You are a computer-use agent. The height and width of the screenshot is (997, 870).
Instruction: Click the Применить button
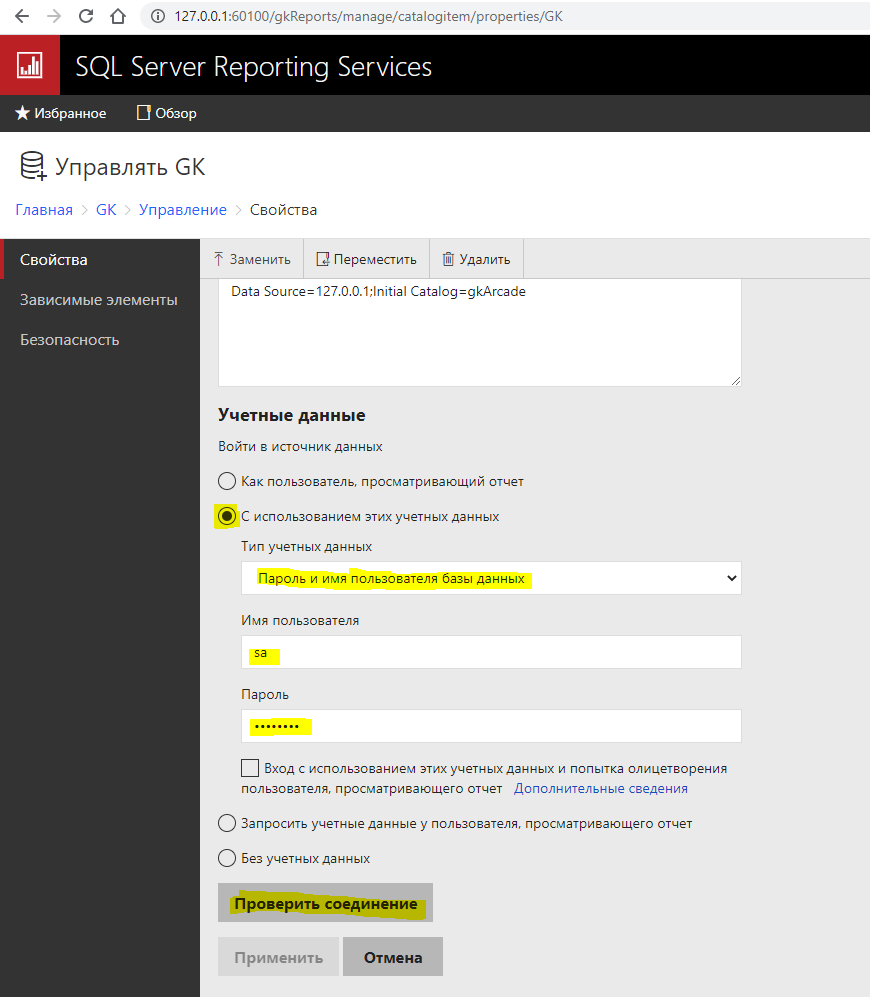(279, 957)
